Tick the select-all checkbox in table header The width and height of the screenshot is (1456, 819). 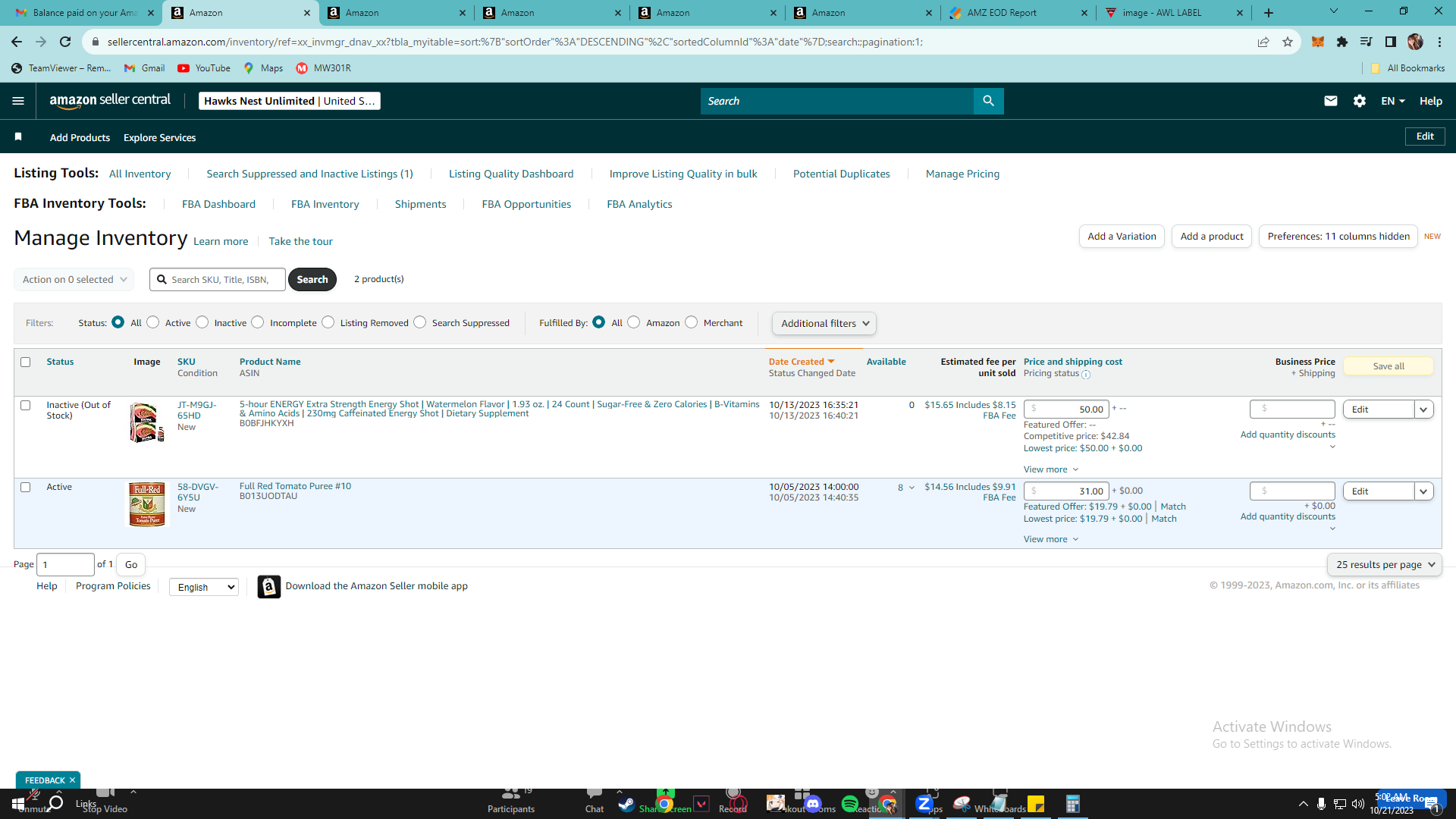tap(26, 362)
